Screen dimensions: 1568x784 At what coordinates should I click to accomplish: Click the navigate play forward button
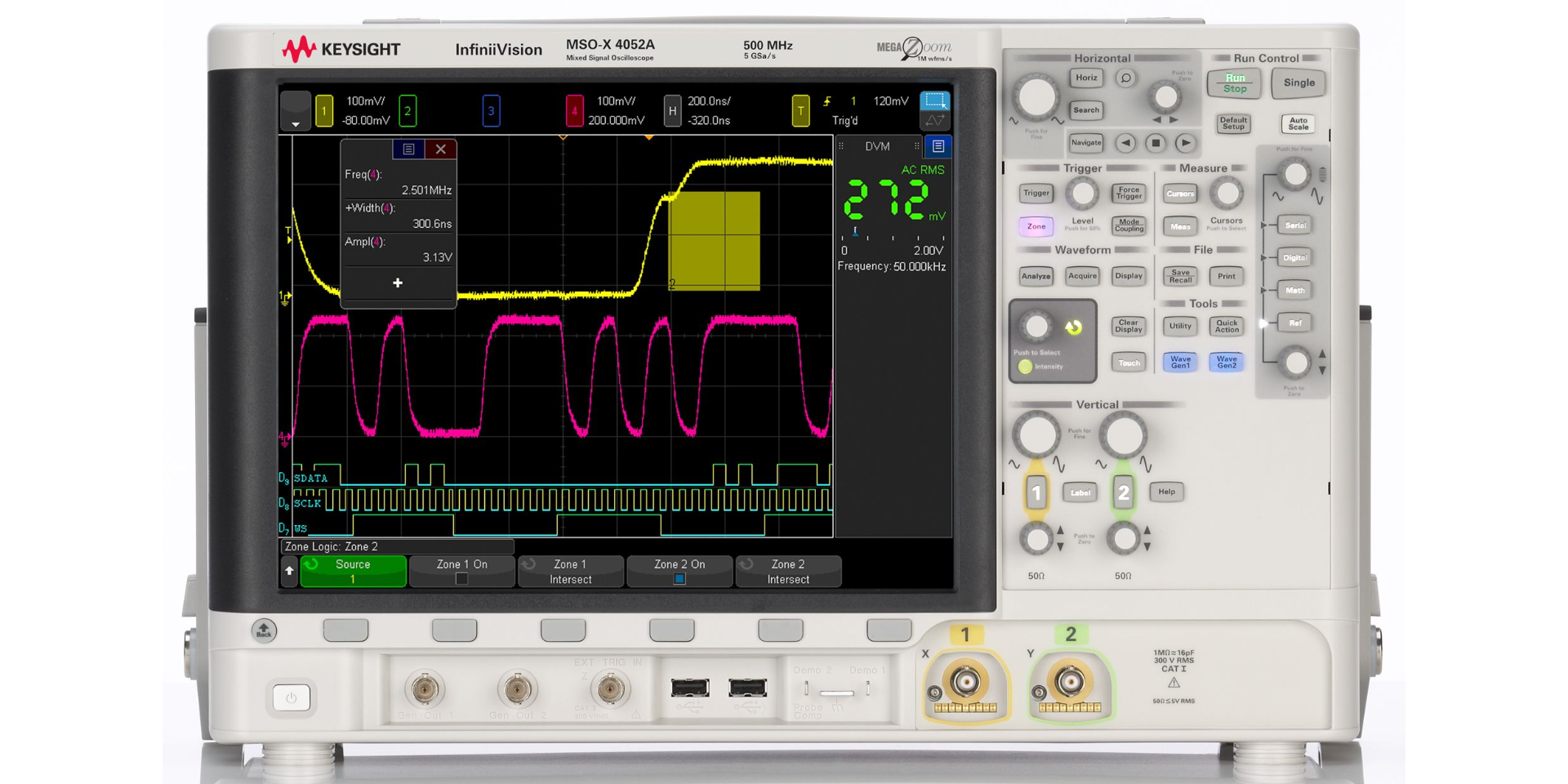point(1185,144)
